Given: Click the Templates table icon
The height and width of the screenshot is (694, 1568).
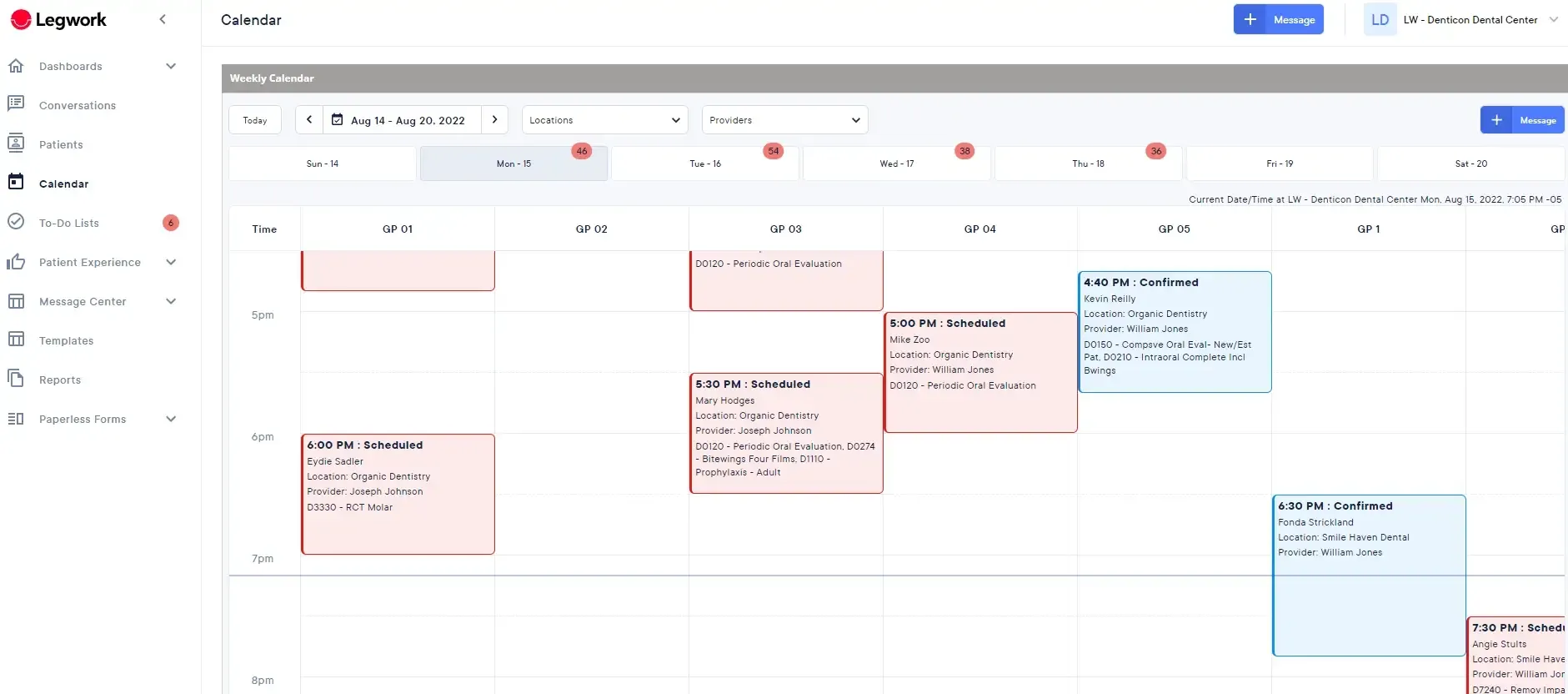Looking at the screenshot, I should point(16,339).
